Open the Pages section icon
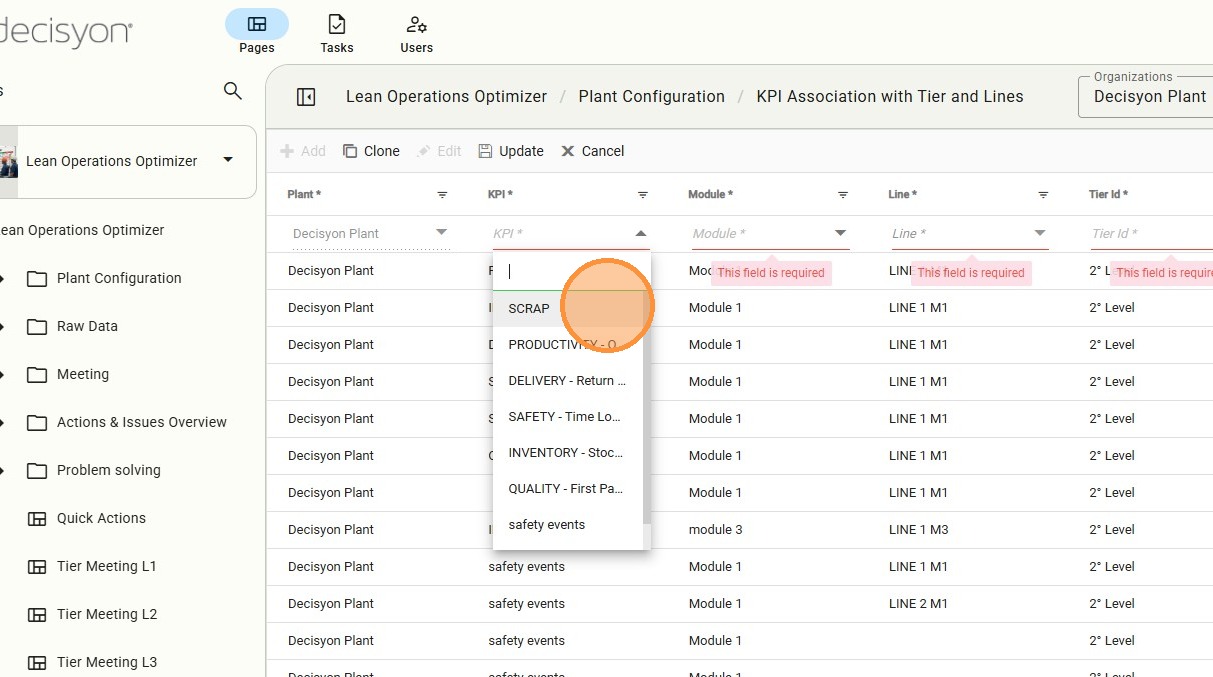This screenshot has height=677, width=1213. [256, 24]
